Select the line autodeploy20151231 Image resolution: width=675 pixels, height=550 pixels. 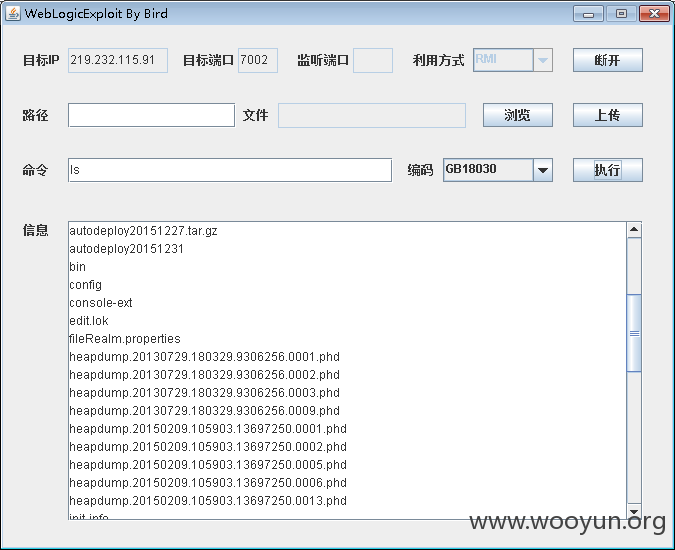coord(127,249)
